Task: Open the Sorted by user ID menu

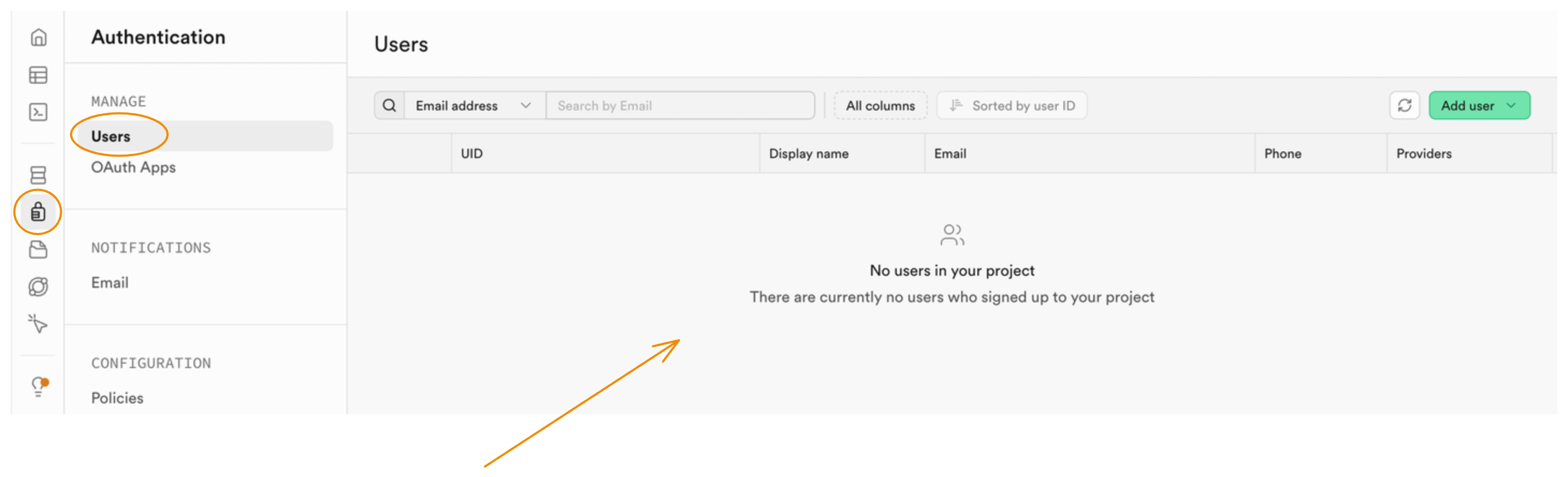Action: 1012,106
